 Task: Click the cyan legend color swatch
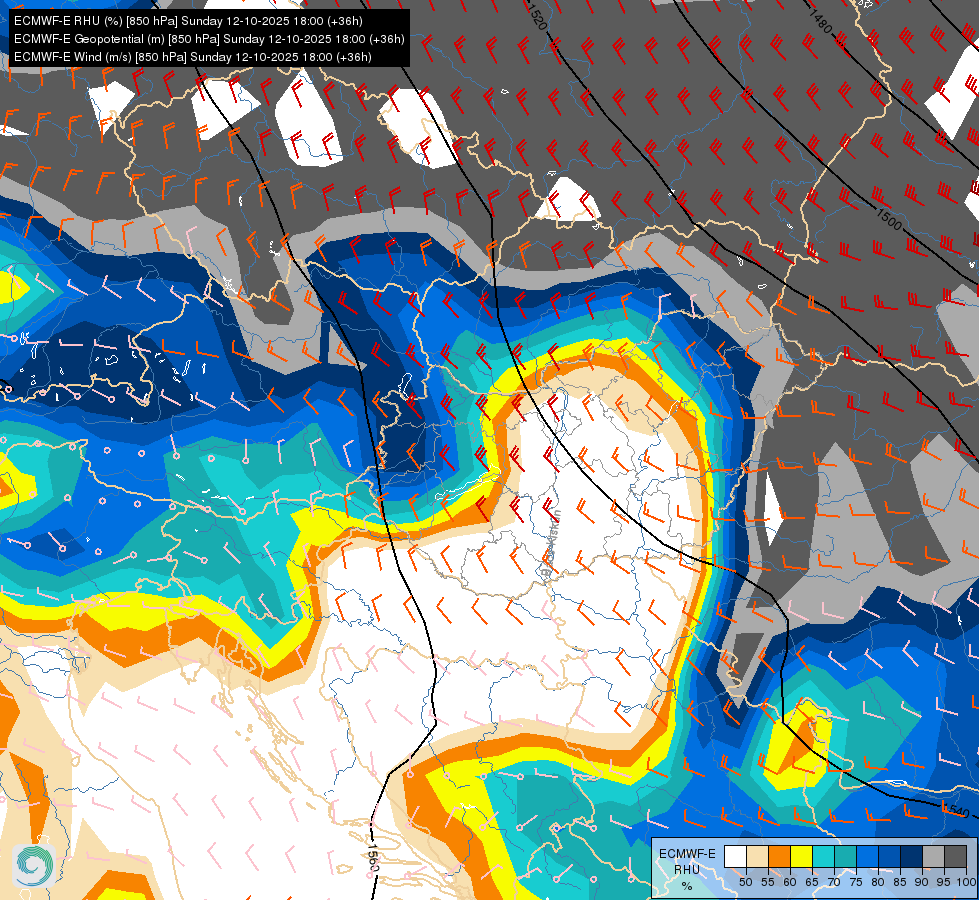pyautogui.click(x=824, y=856)
